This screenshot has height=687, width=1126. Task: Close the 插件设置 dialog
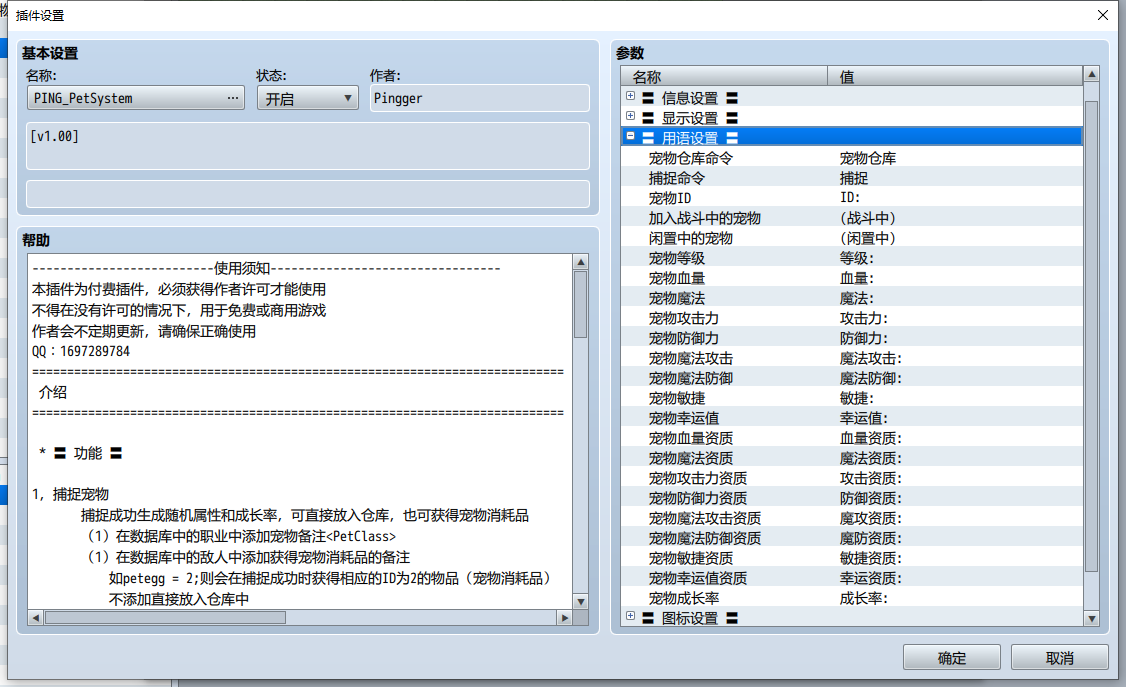[1103, 15]
